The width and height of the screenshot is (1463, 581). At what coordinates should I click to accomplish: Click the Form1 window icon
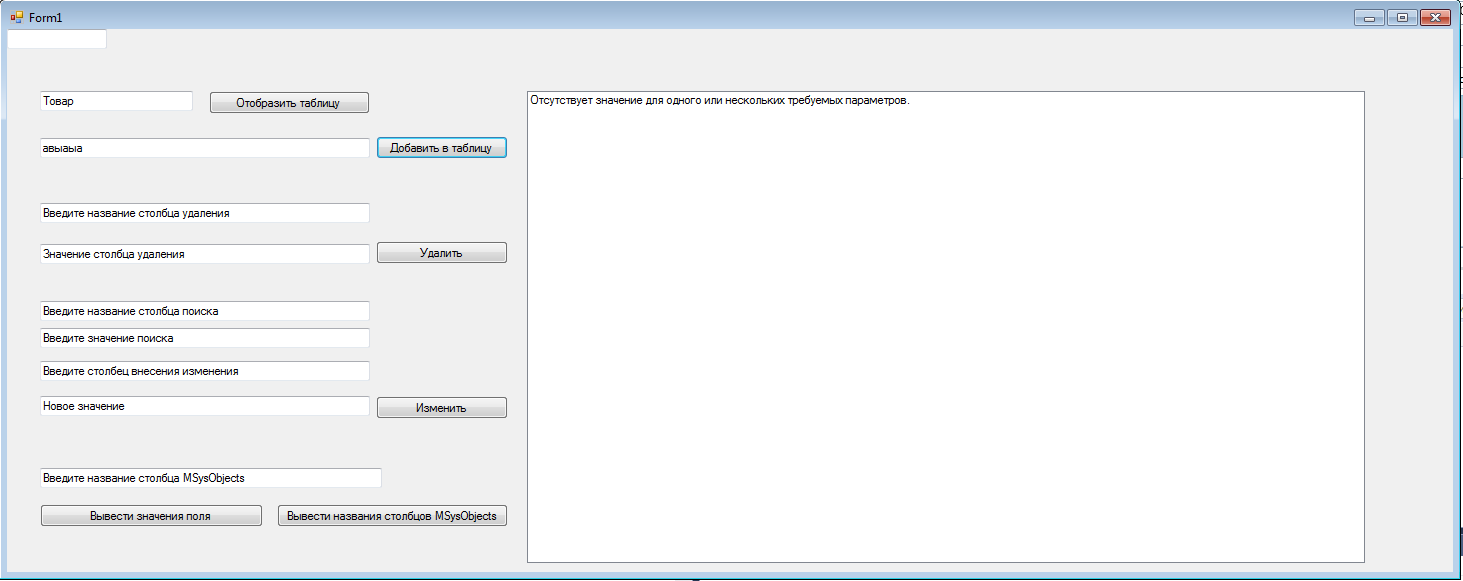17,18
